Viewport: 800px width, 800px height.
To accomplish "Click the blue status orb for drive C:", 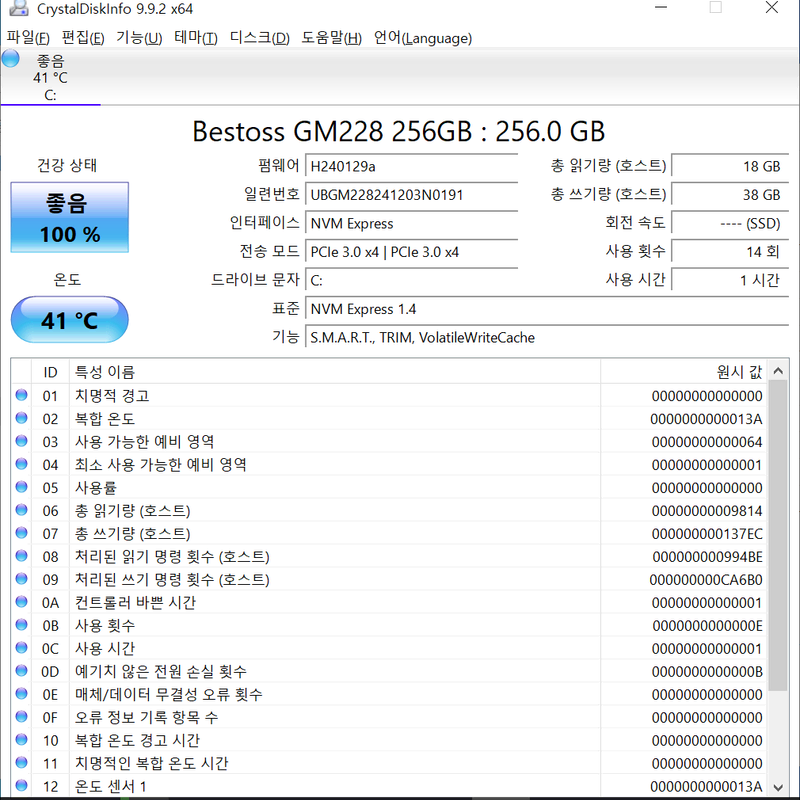I will click(10, 59).
